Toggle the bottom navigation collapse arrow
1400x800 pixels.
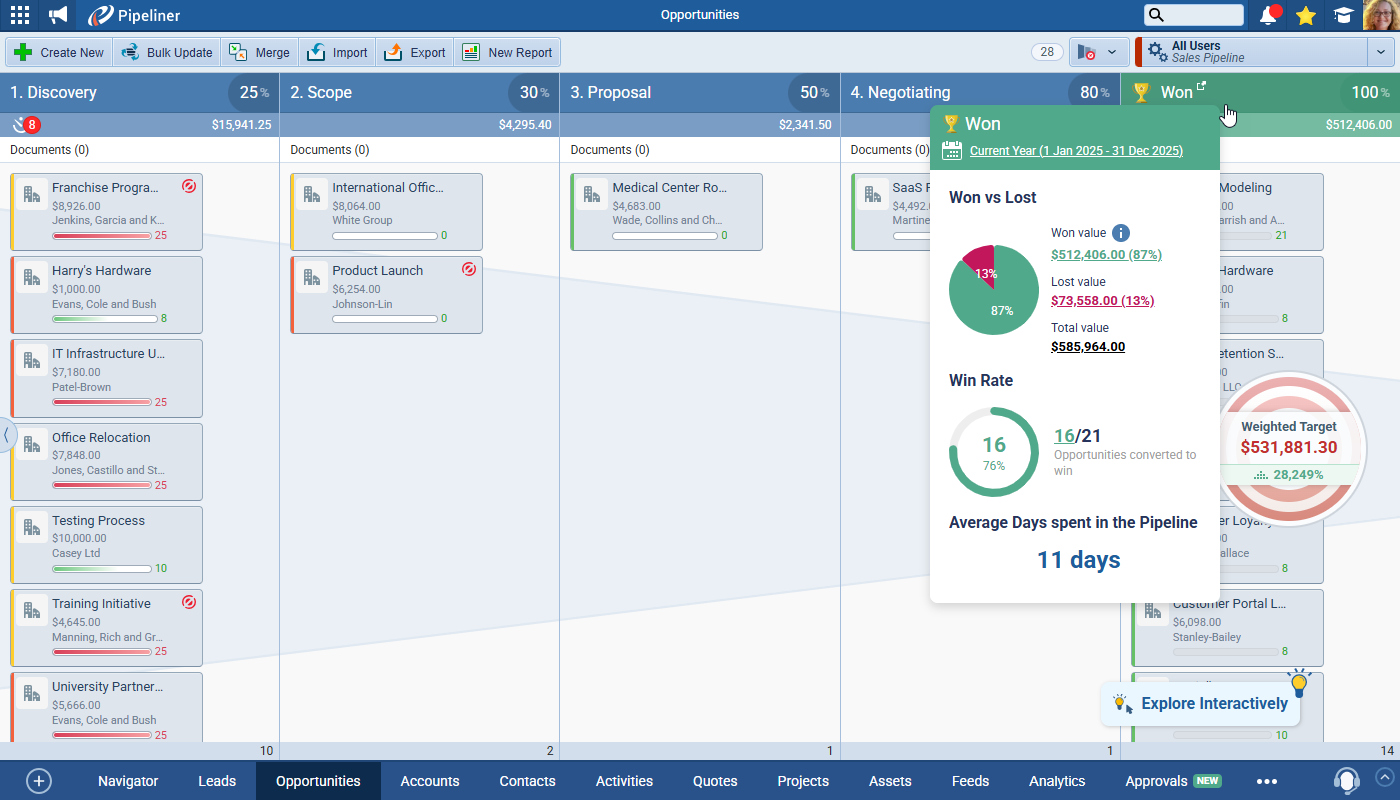1384,776
